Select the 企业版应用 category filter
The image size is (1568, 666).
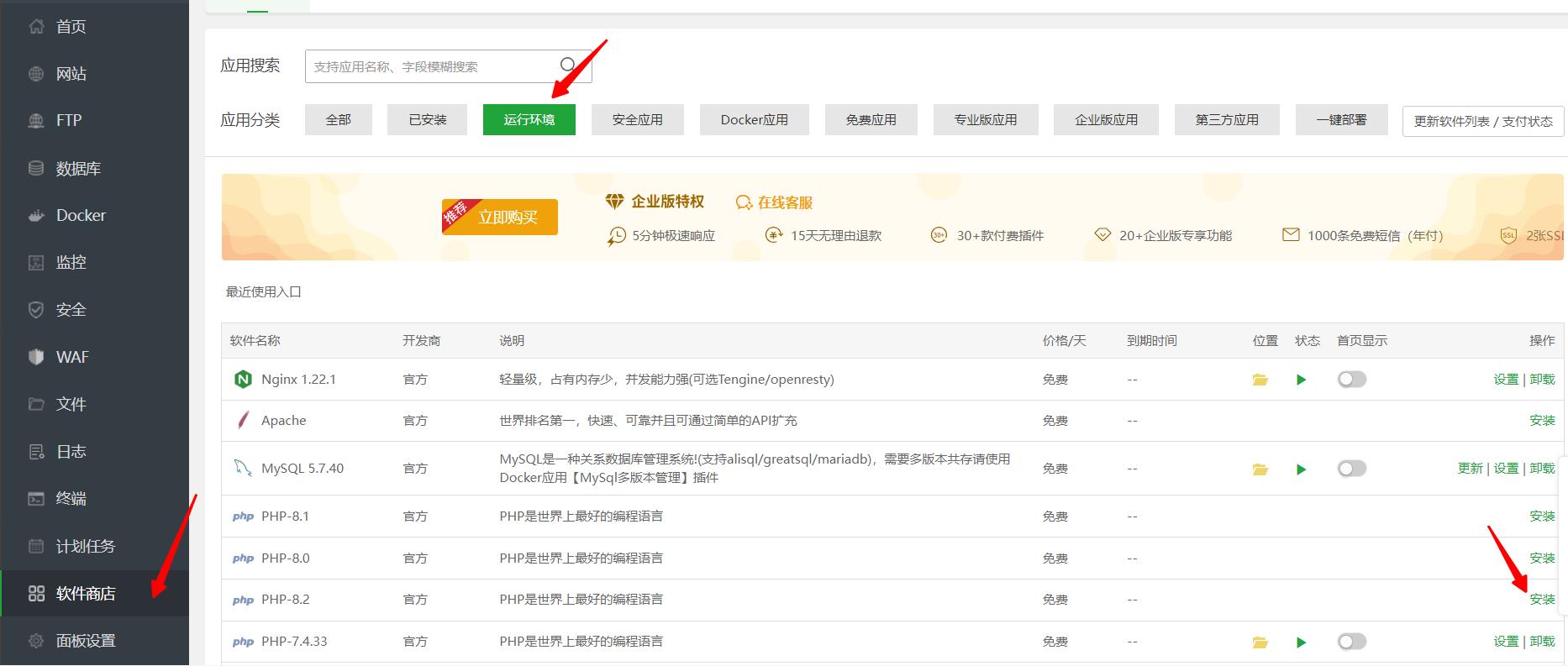click(1107, 120)
